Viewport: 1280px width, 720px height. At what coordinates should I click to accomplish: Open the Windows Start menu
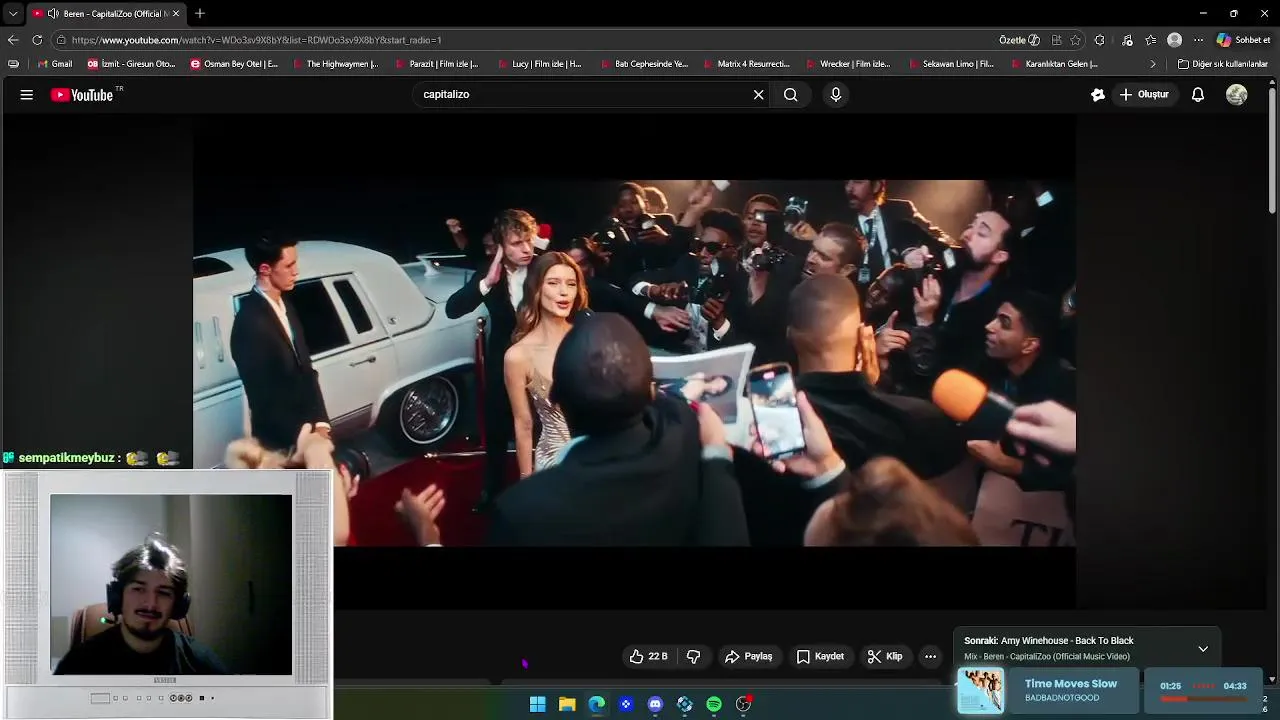coord(537,704)
